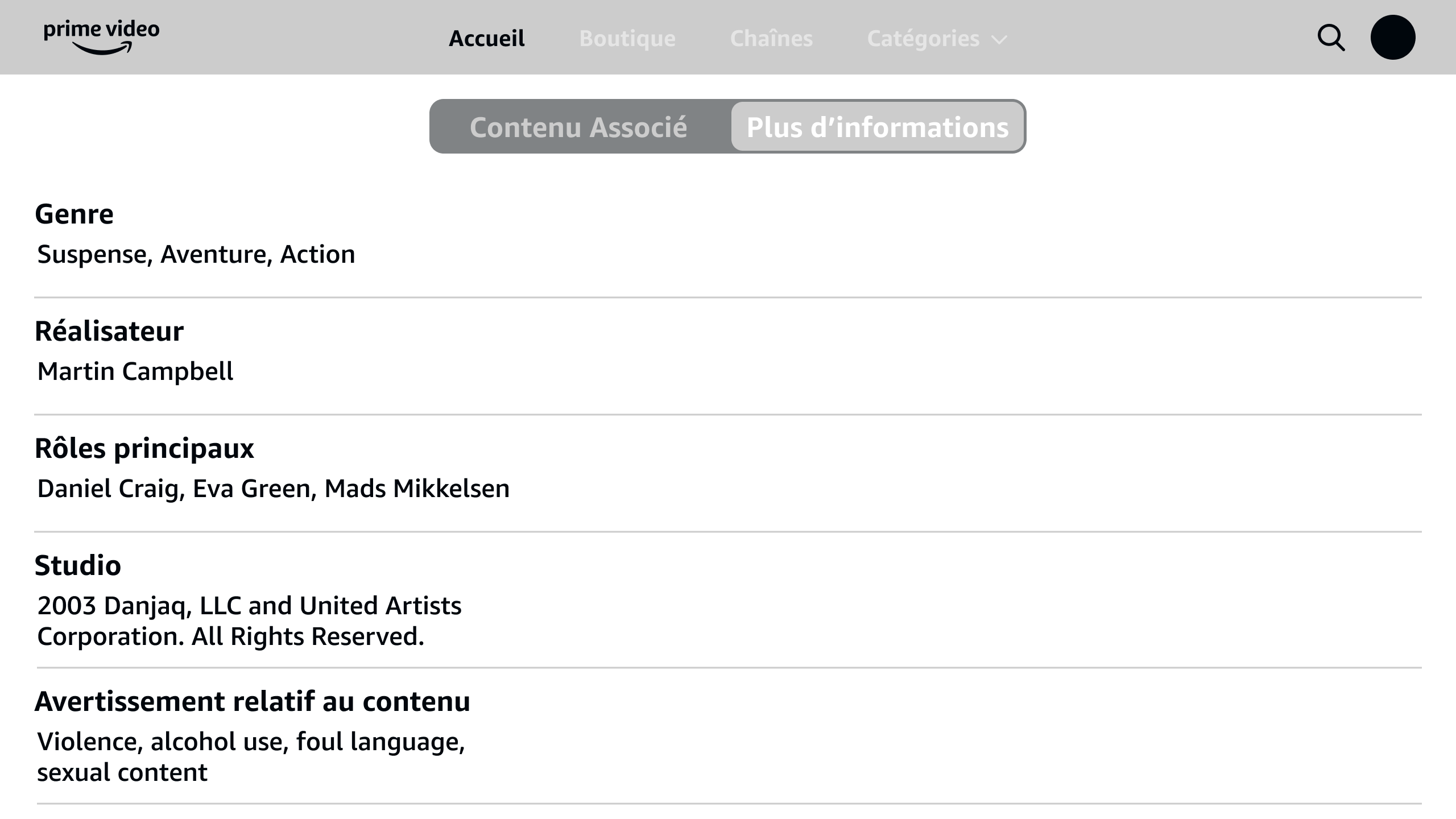Open the Daniel Craig actor link
The image size is (1456, 819).
pos(107,489)
